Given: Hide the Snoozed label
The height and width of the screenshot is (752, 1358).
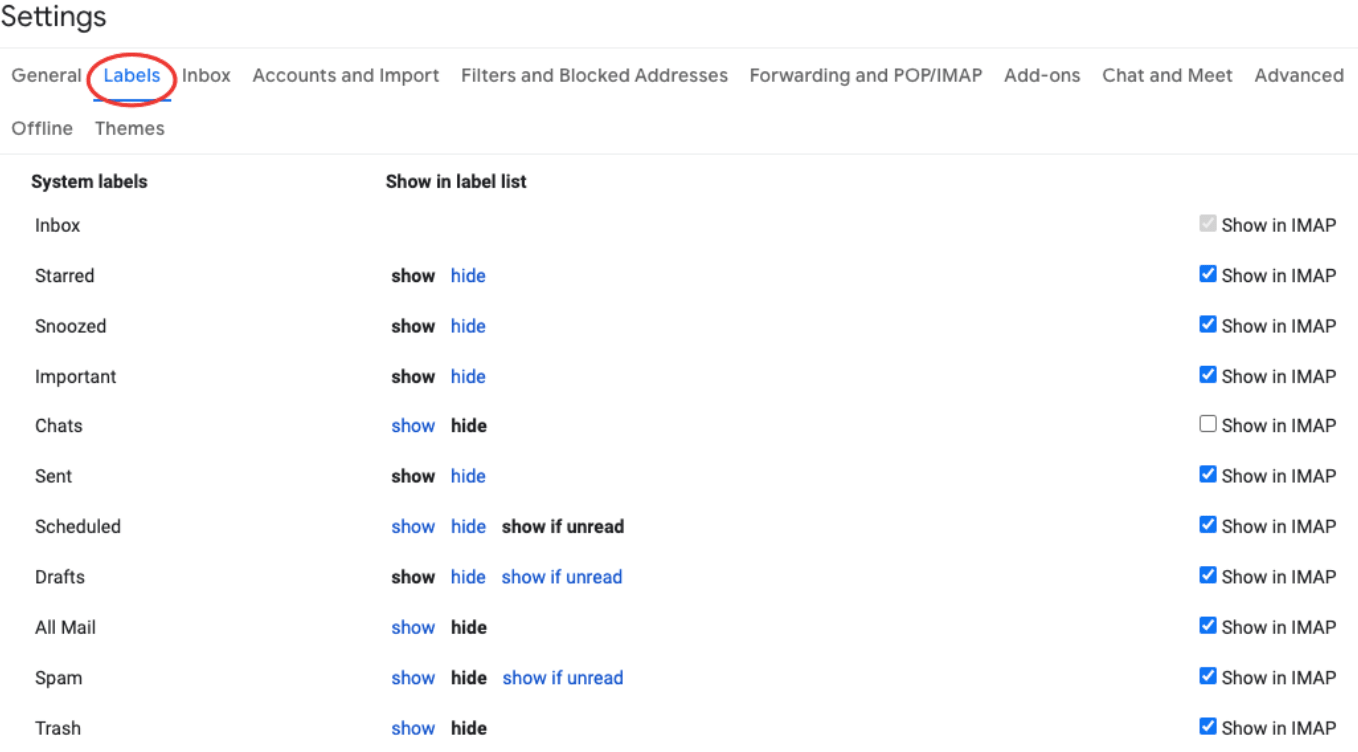Looking at the screenshot, I should click(468, 325).
